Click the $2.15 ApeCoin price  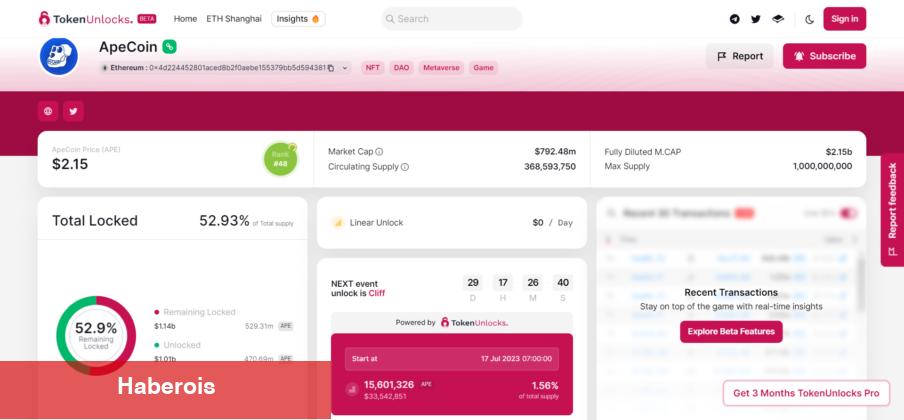[x=70, y=164]
